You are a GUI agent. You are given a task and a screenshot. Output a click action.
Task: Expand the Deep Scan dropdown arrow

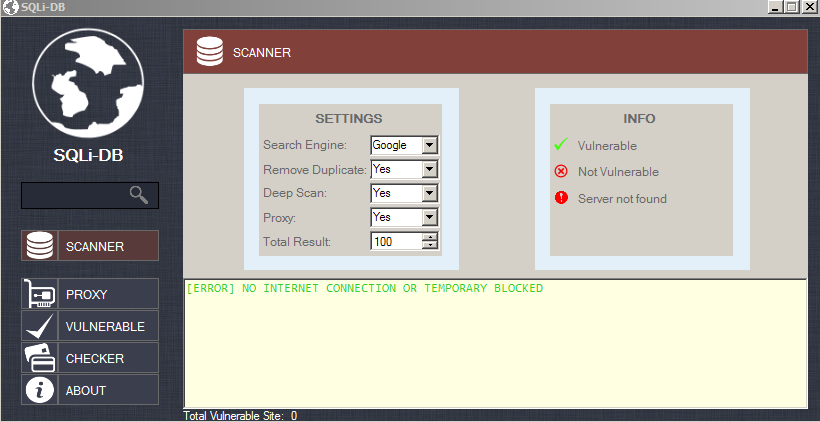[x=429, y=193]
